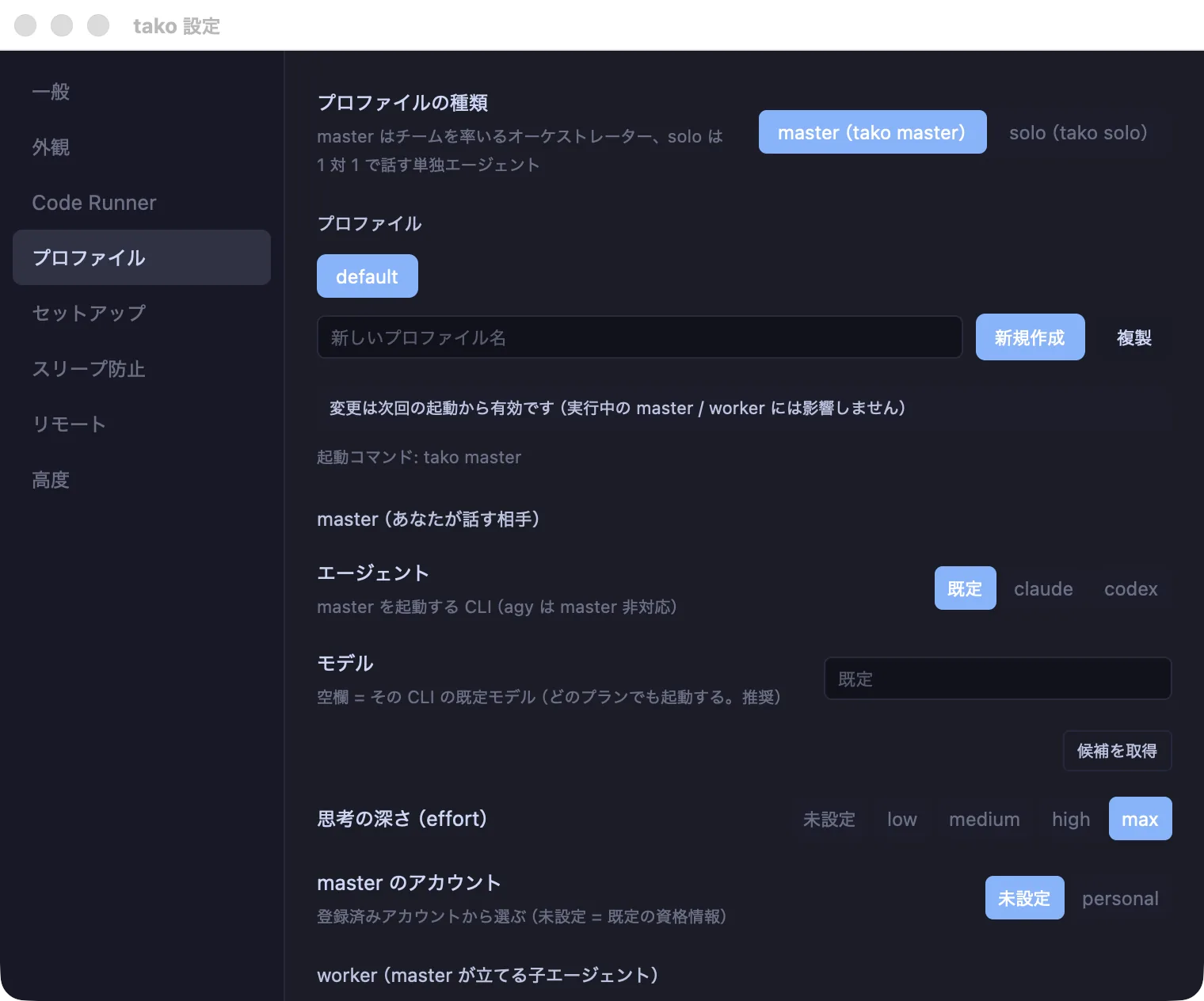The height and width of the screenshot is (1001, 1204).
Task: Choose the default profile chip
Action: pos(368,276)
